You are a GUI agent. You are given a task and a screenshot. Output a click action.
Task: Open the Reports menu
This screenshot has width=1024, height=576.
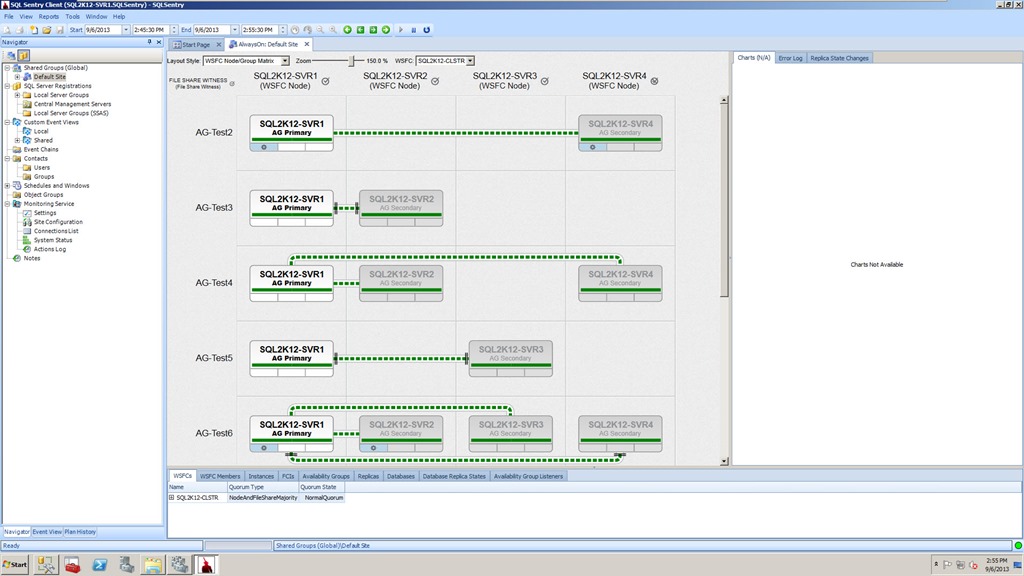point(48,16)
